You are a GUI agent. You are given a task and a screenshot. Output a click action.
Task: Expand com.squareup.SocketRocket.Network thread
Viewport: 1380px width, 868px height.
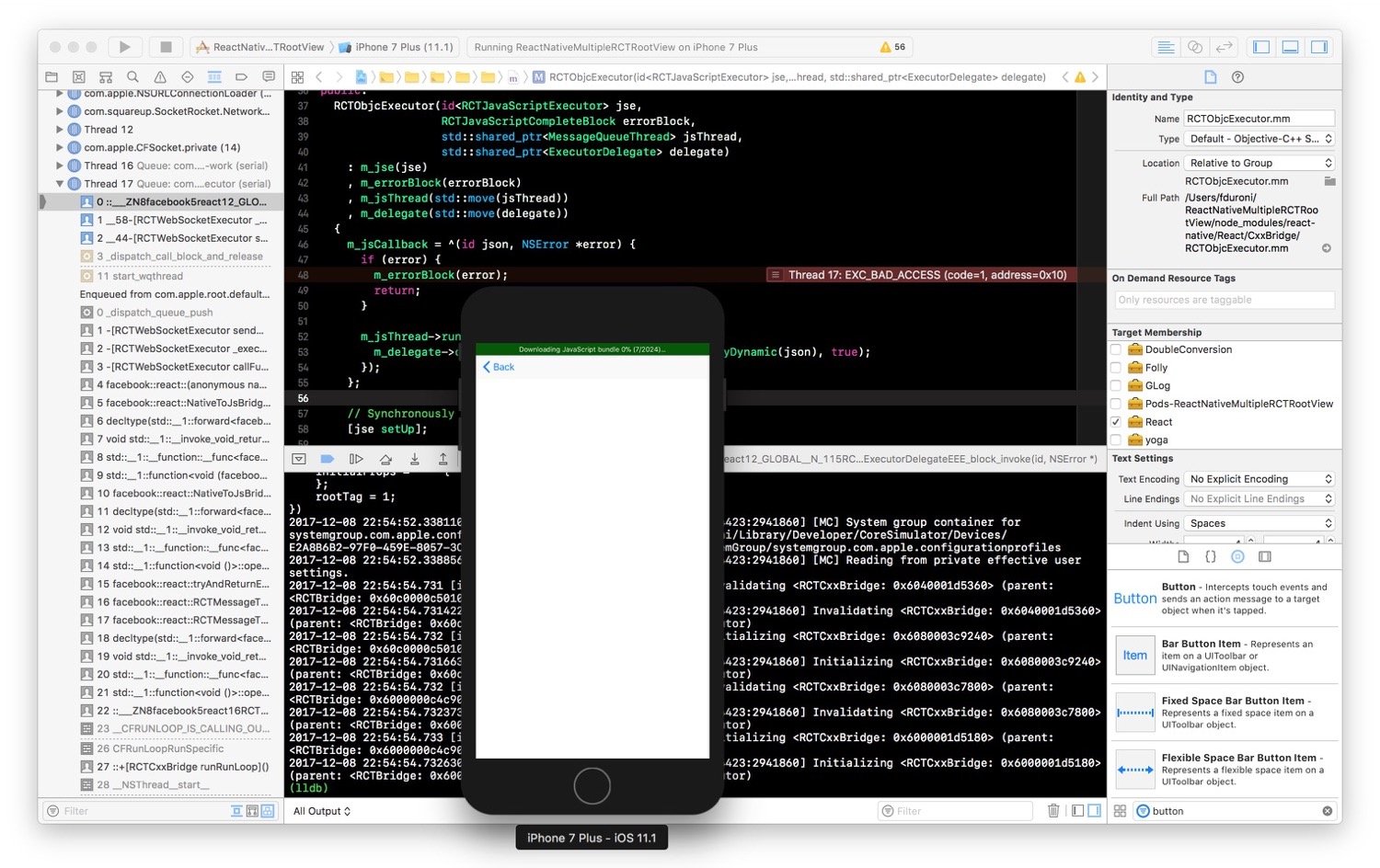[x=60, y=111]
